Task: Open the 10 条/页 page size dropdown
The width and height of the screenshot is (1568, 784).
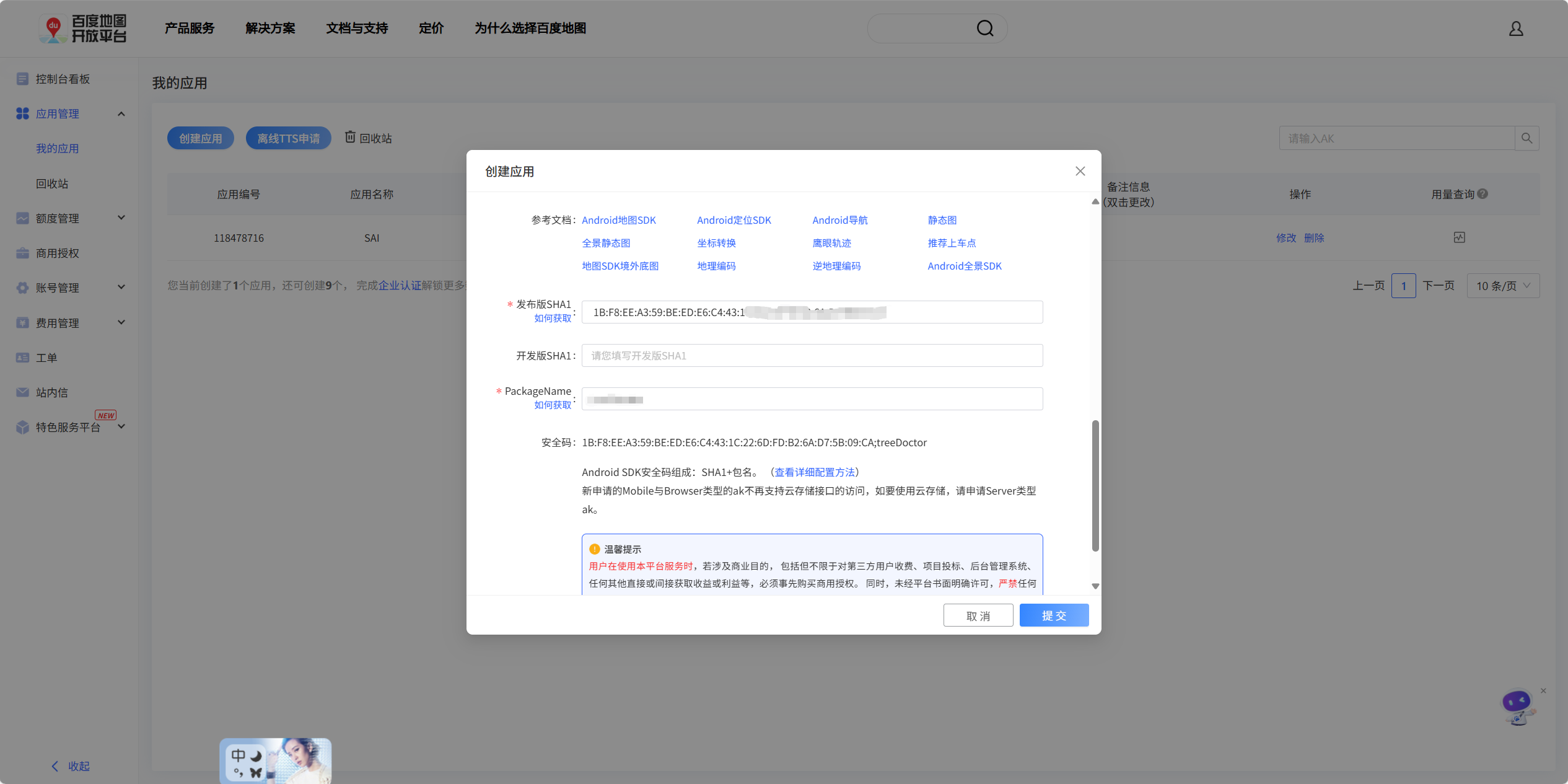Action: coord(1502,286)
